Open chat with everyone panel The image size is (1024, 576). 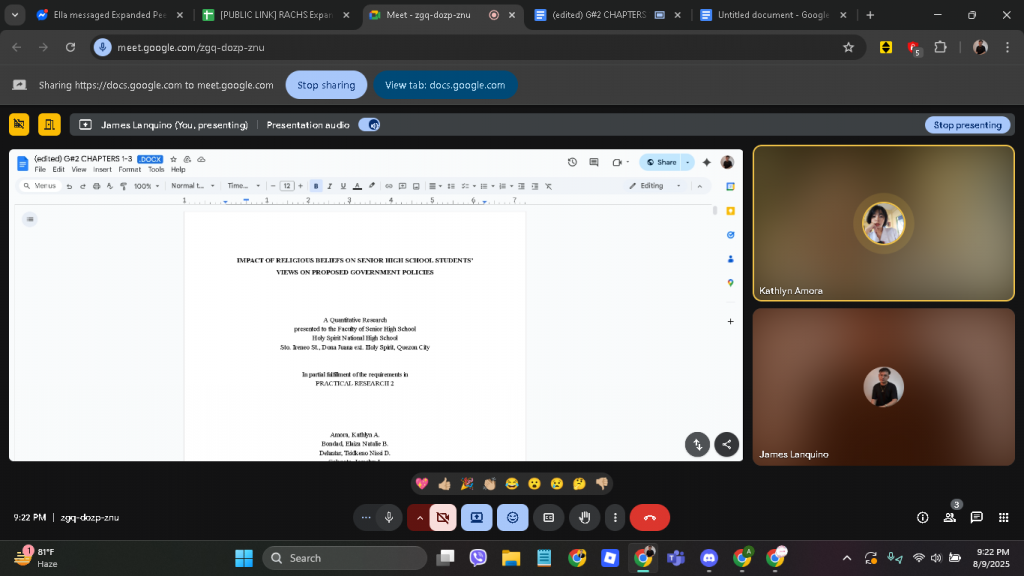click(x=976, y=517)
